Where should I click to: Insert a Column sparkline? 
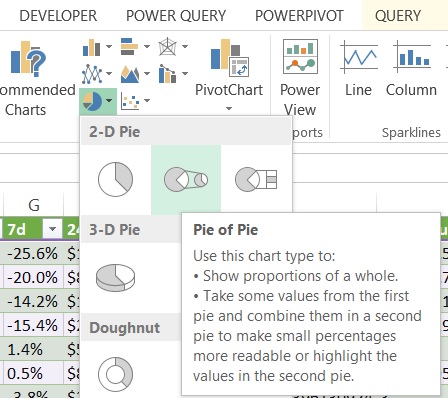pyautogui.click(x=412, y=69)
